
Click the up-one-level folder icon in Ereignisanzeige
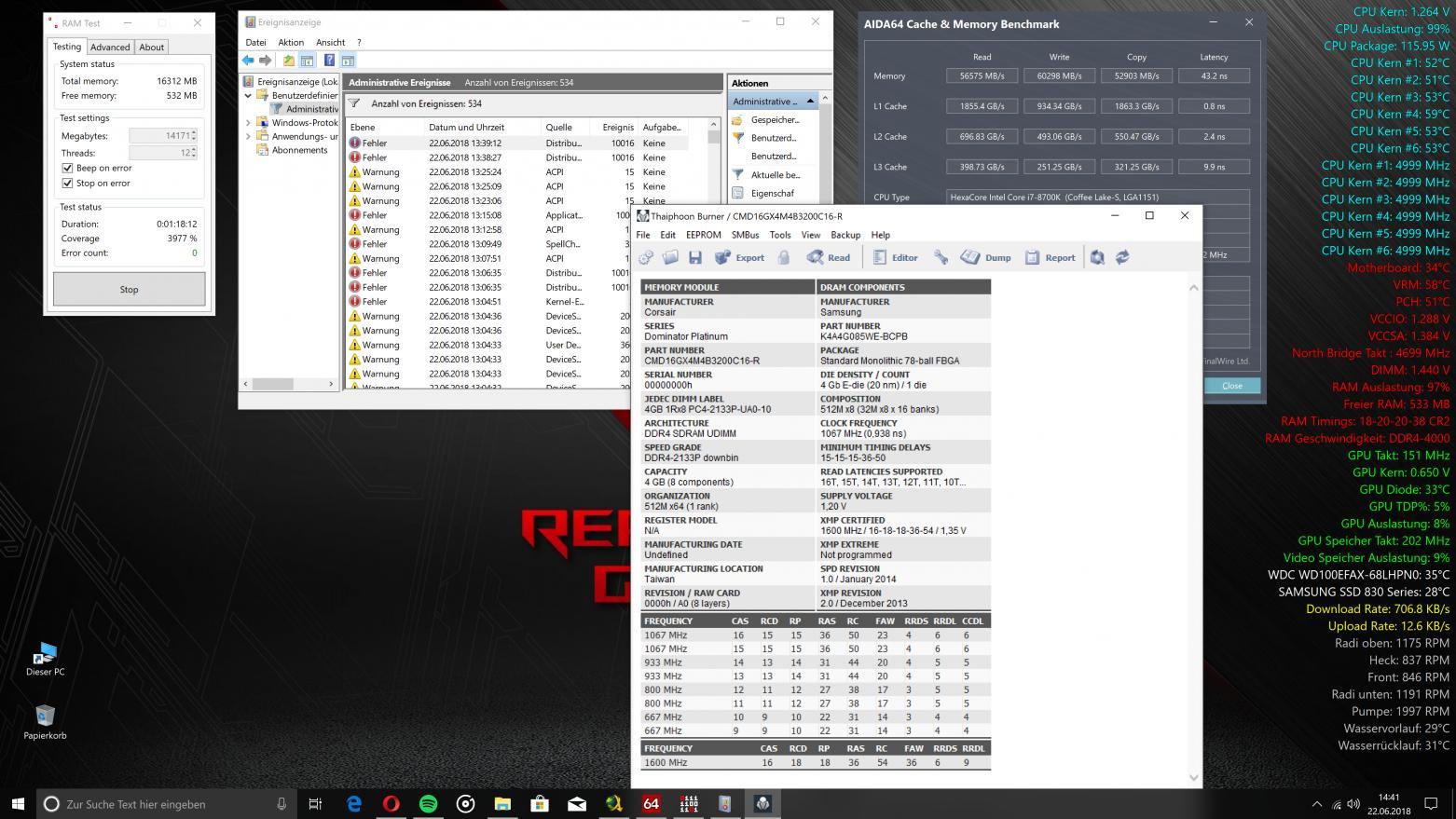(289, 61)
